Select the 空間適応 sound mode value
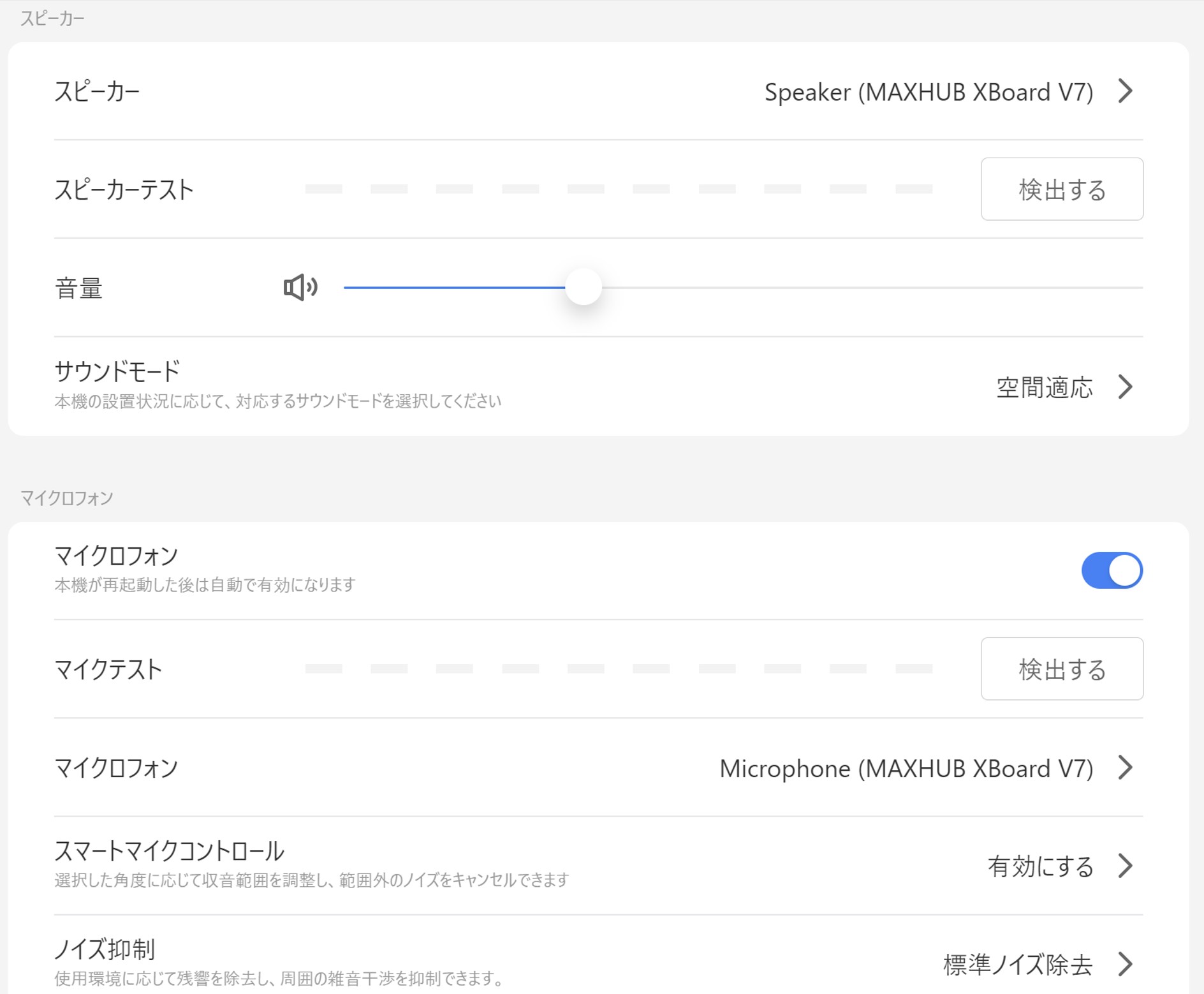Screen dimensions: 1204x994 (1045, 388)
